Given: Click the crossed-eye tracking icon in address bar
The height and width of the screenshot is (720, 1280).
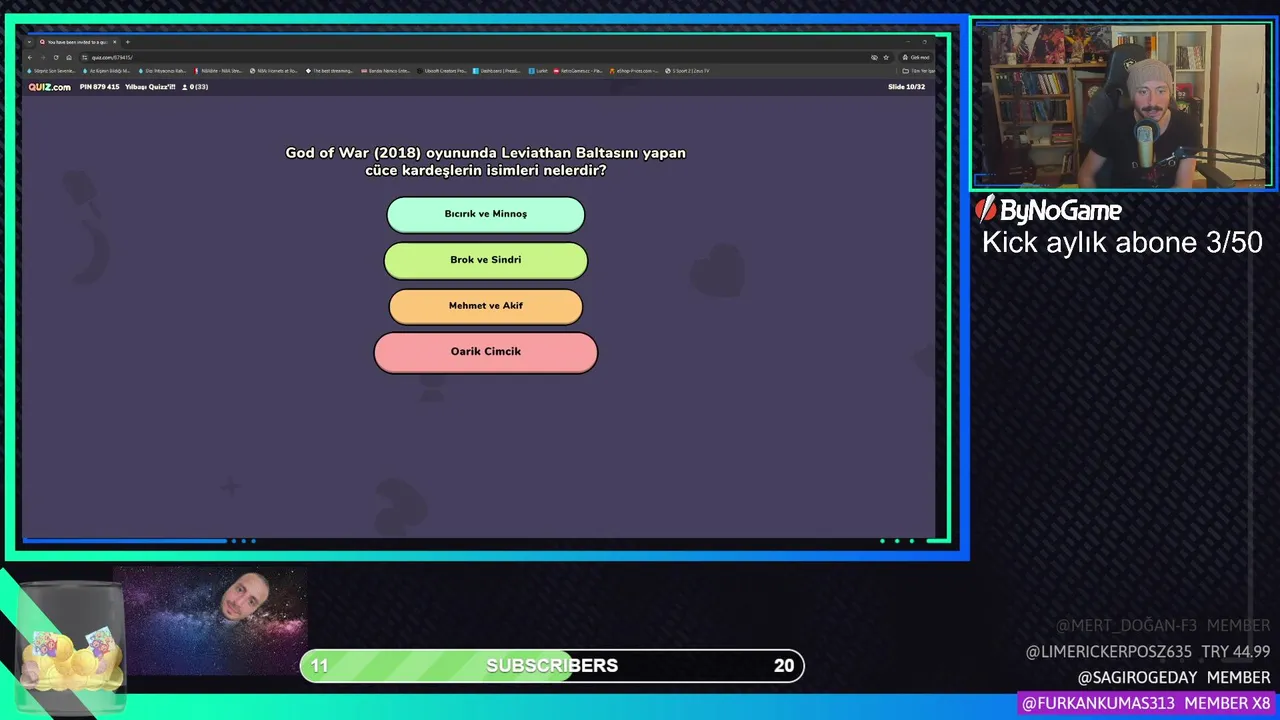Looking at the screenshot, I should (x=874, y=57).
